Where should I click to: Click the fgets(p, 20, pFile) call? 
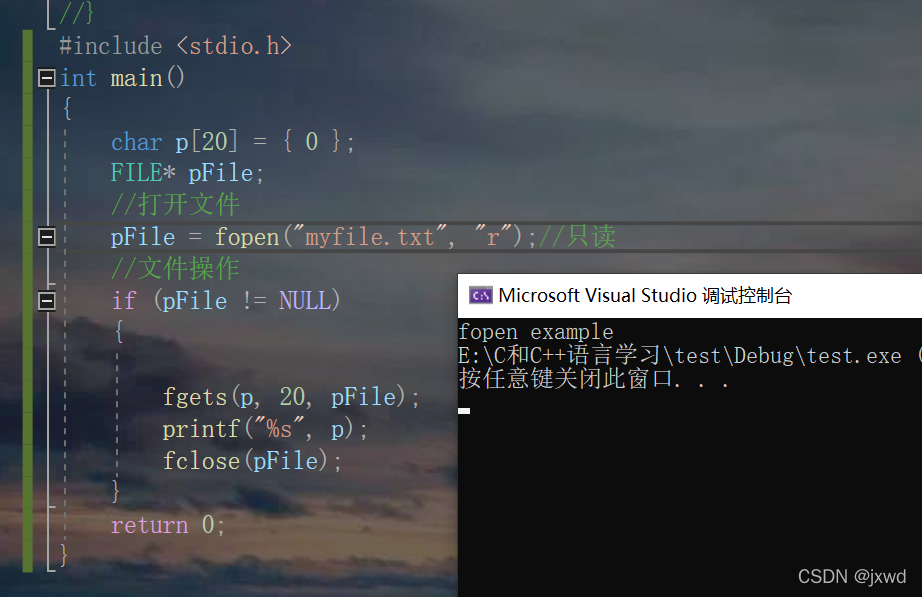[291, 396]
